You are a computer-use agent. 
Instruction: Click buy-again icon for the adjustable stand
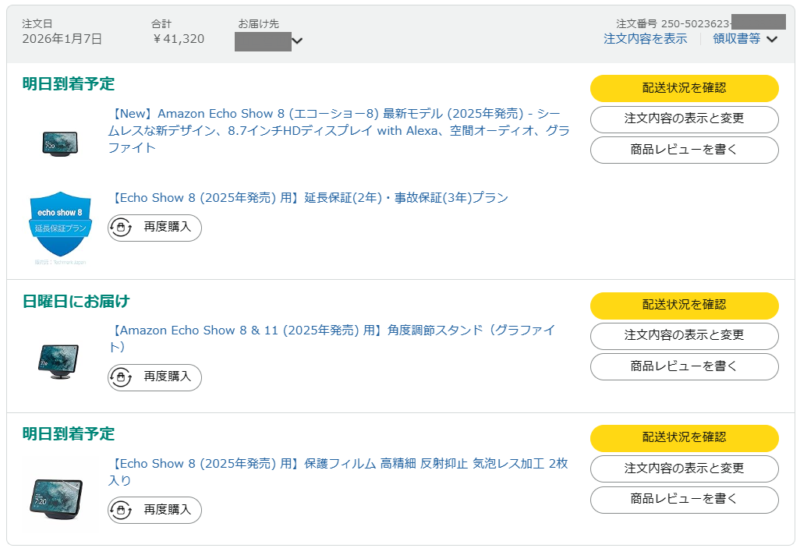click(x=121, y=377)
